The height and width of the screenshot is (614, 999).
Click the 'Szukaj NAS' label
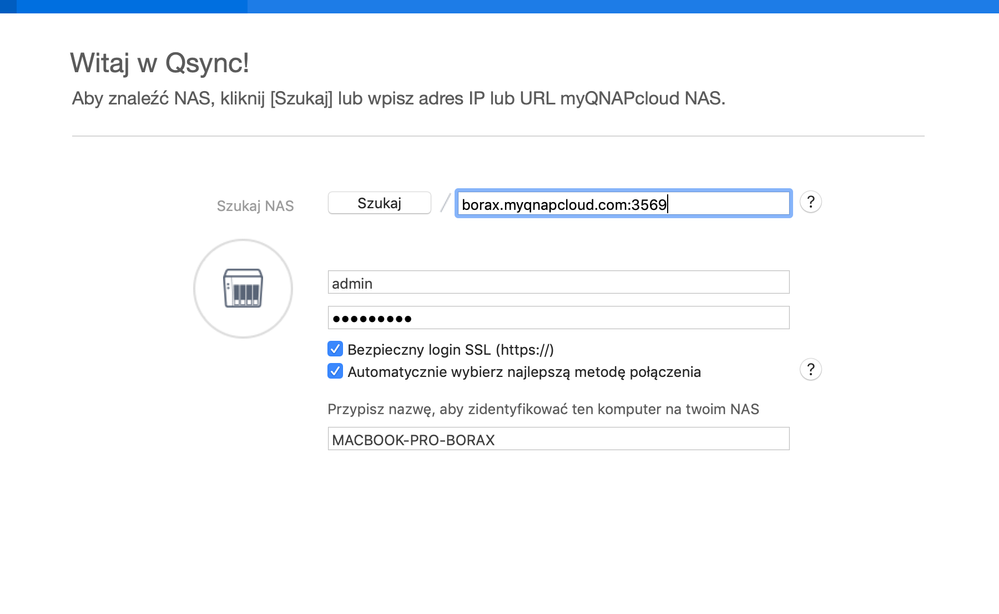pos(255,206)
